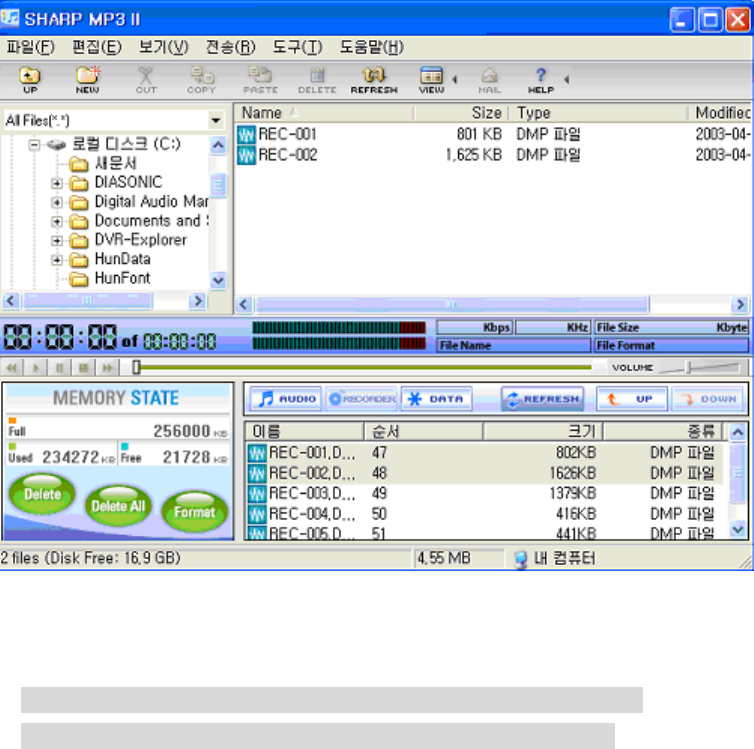Viewport: 754px width, 749px height.
Task: Click folder tree scroll down arrow
Action: tap(218, 280)
